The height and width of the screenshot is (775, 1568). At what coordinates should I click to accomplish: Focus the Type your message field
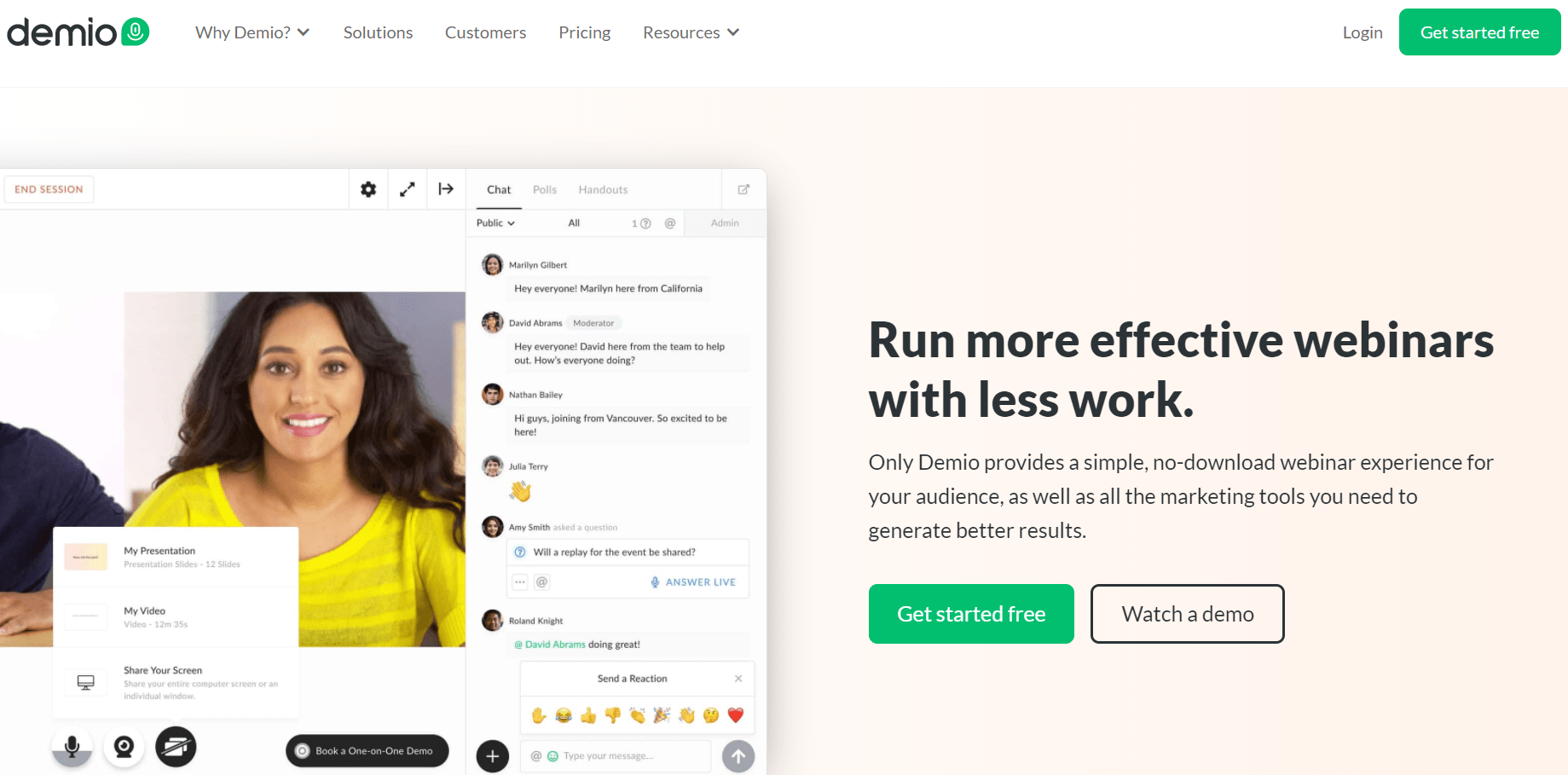(x=616, y=756)
